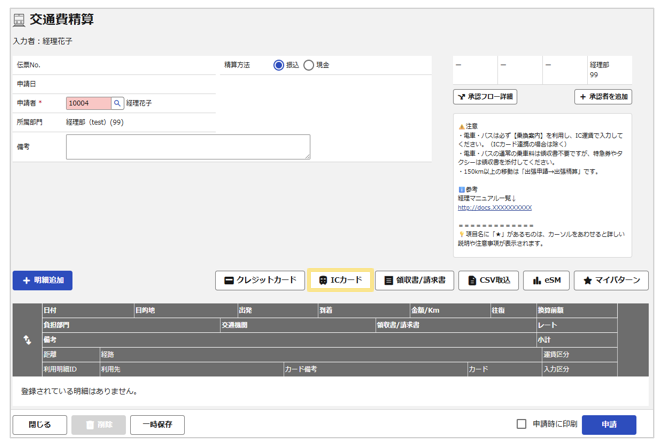Viewport: 659px width, 441px height.
Task: Click the eSM button
Action: 546,280
